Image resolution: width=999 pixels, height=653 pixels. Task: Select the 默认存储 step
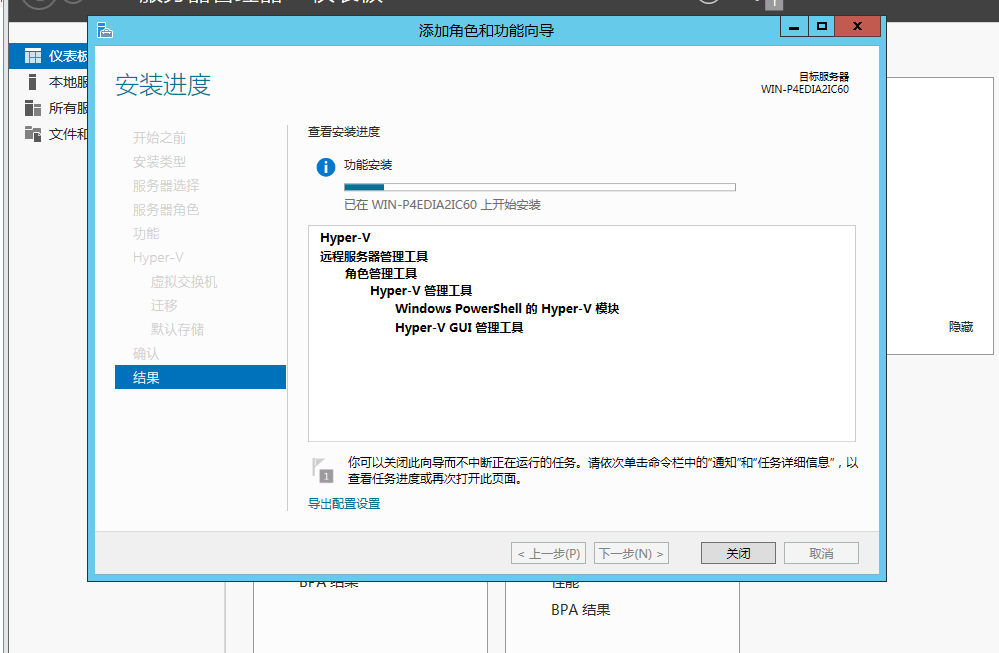click(x=177, y=329)
